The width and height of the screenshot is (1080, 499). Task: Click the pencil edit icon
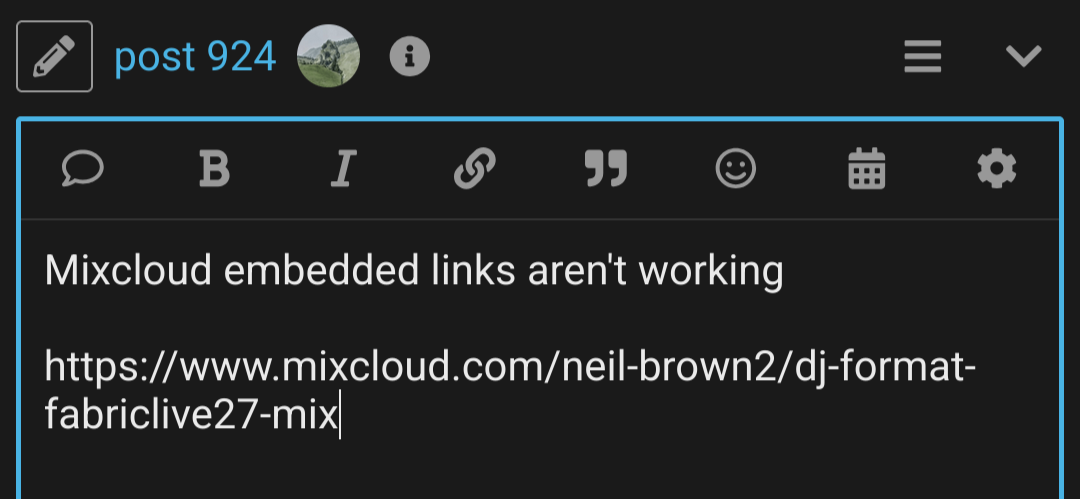click(54, 57)
